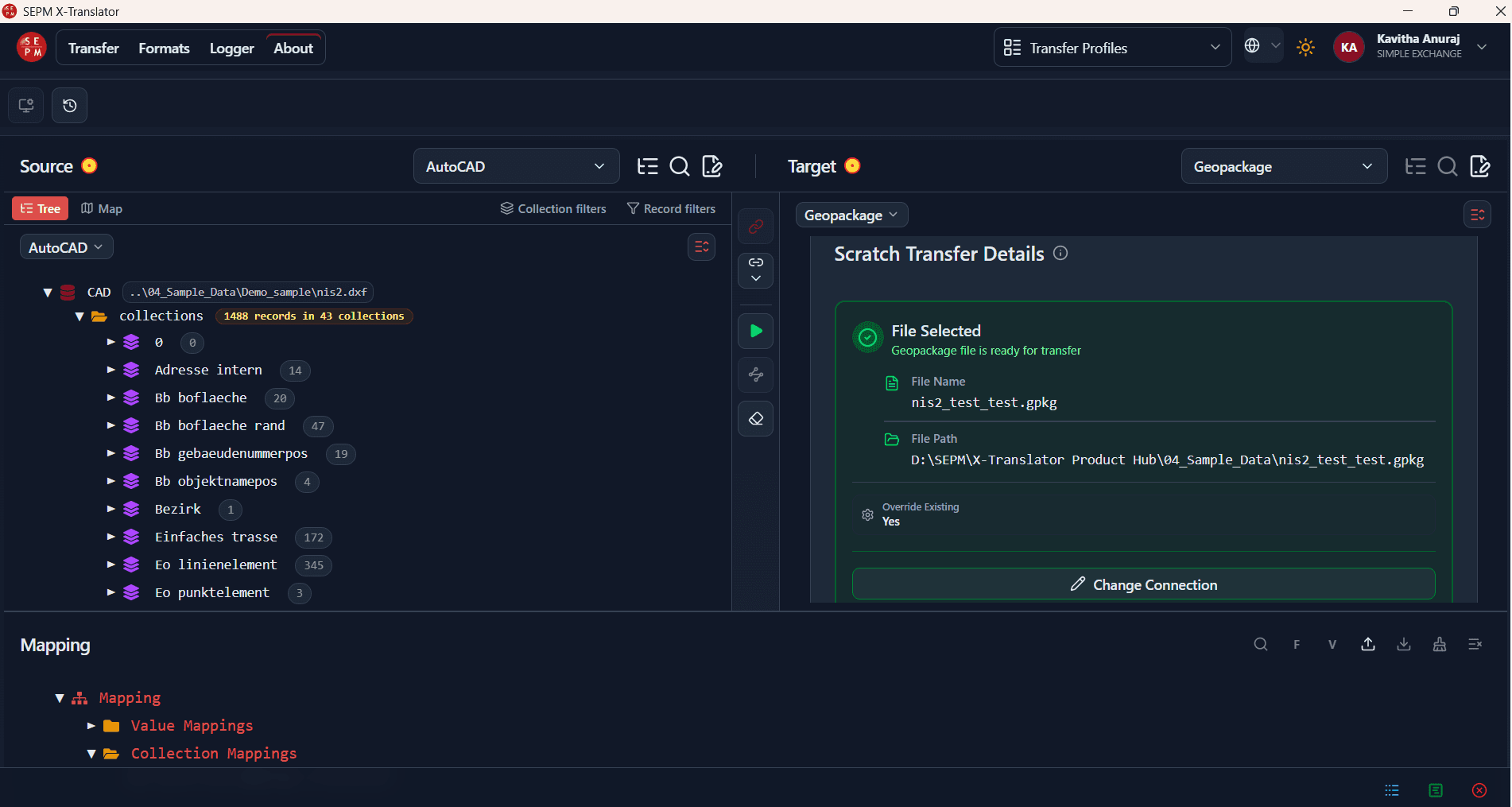Open the About menu

(x=293, y=48)
